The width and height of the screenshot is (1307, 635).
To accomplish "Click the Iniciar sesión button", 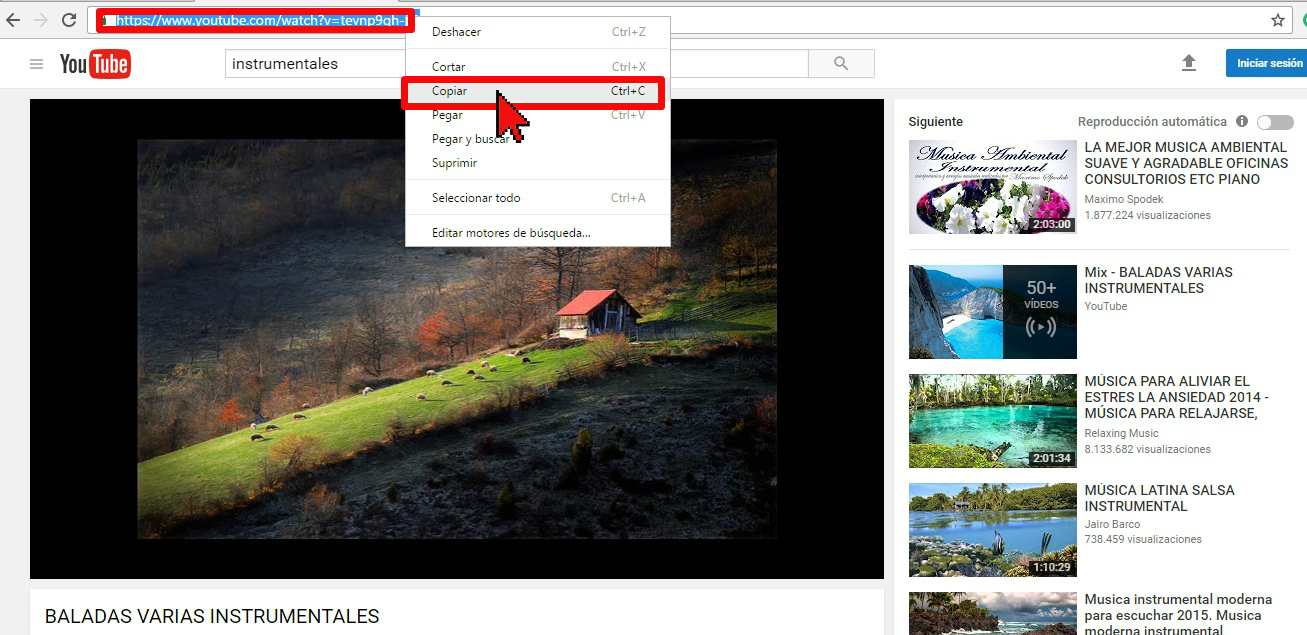I will [x=1267, y=63].
